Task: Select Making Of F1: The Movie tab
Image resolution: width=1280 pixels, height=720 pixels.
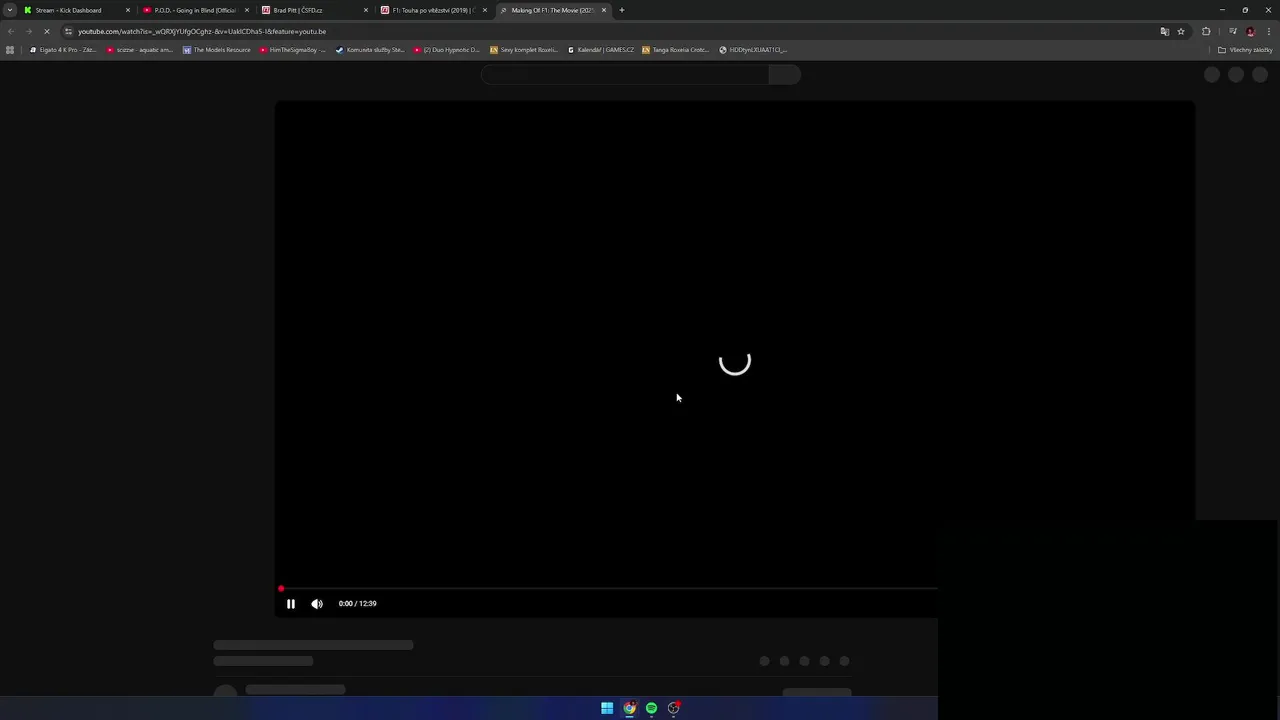Action: [552, 10]
